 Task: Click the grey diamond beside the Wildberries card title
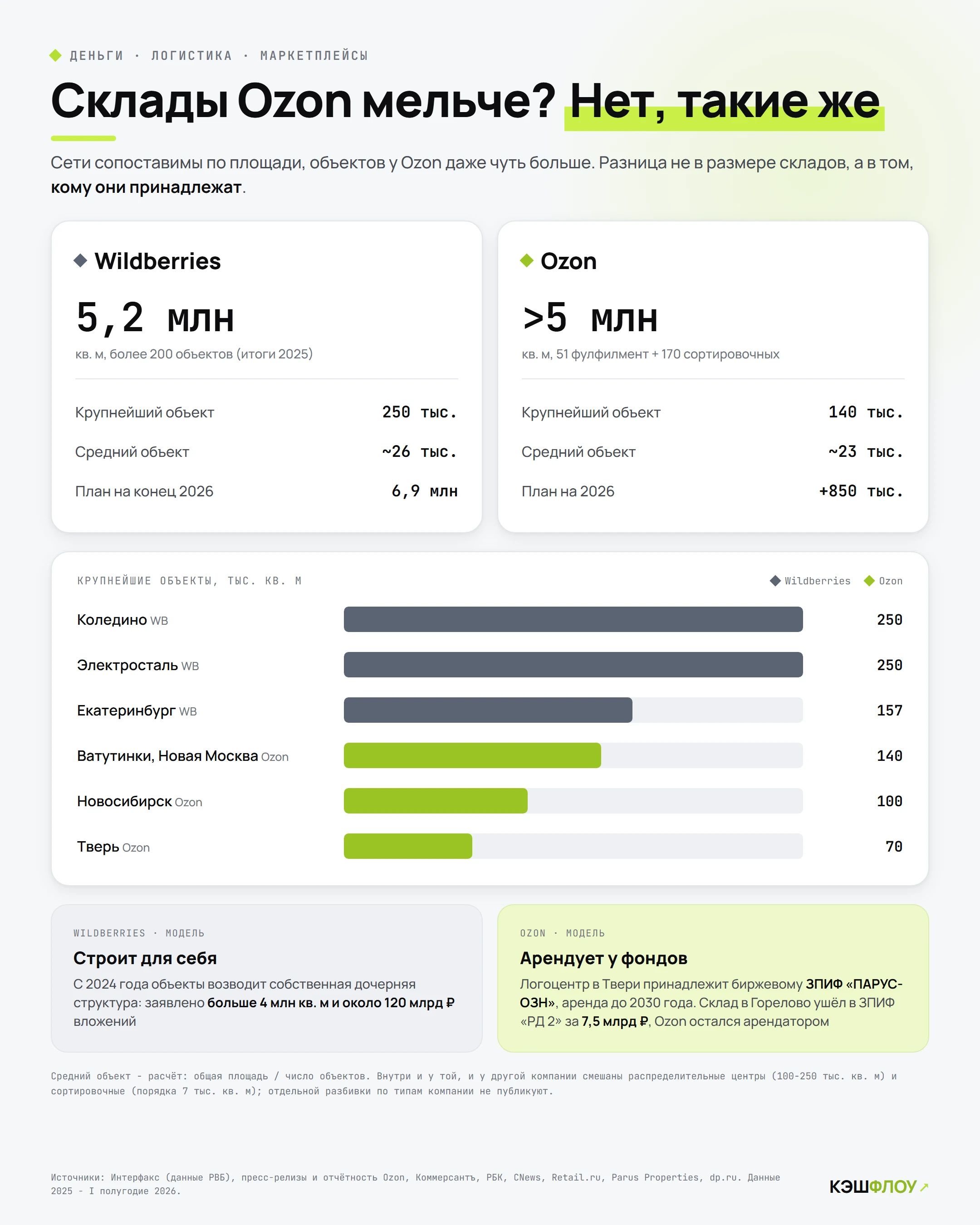click(x=81, y=260)
